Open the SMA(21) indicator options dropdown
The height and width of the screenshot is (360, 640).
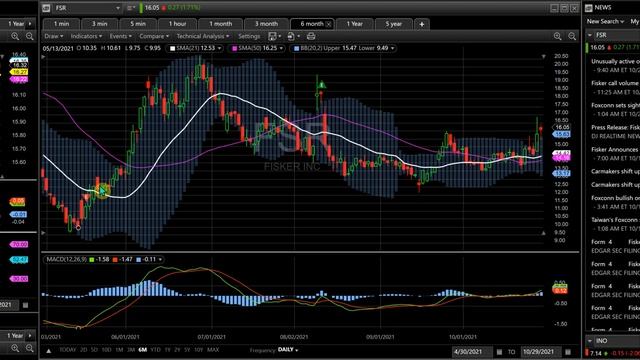pos(220,48)
